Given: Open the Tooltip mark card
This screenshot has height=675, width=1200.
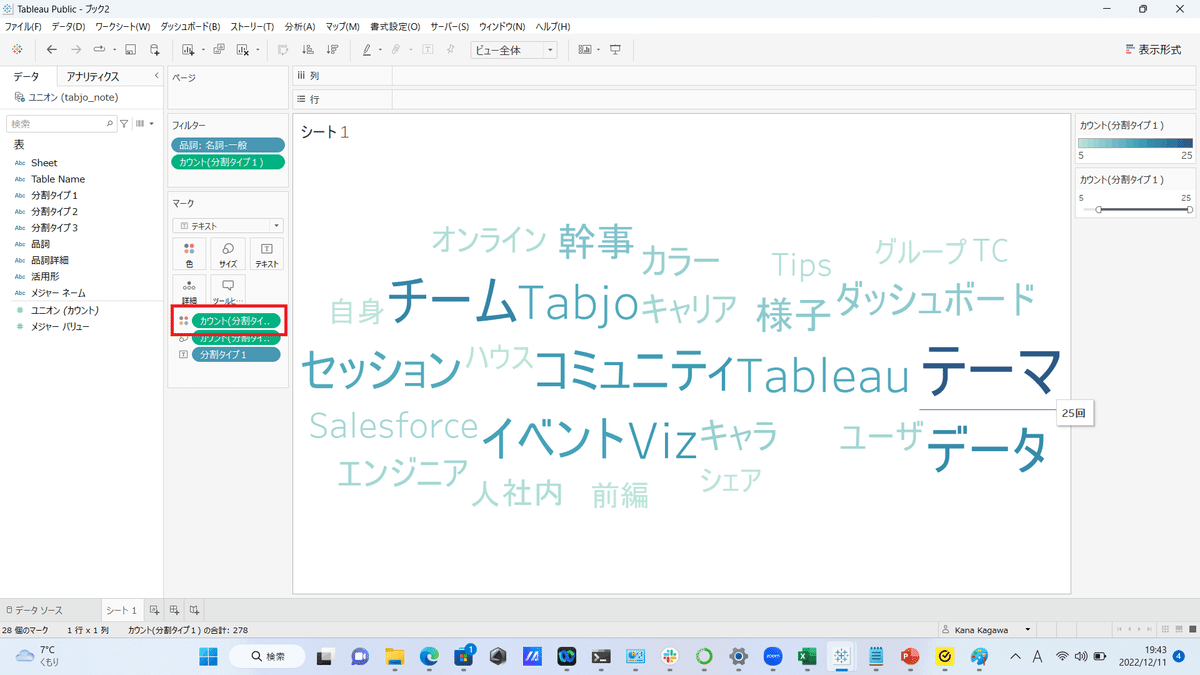Looking at the screenshot, I should click(x=228, y=290).
